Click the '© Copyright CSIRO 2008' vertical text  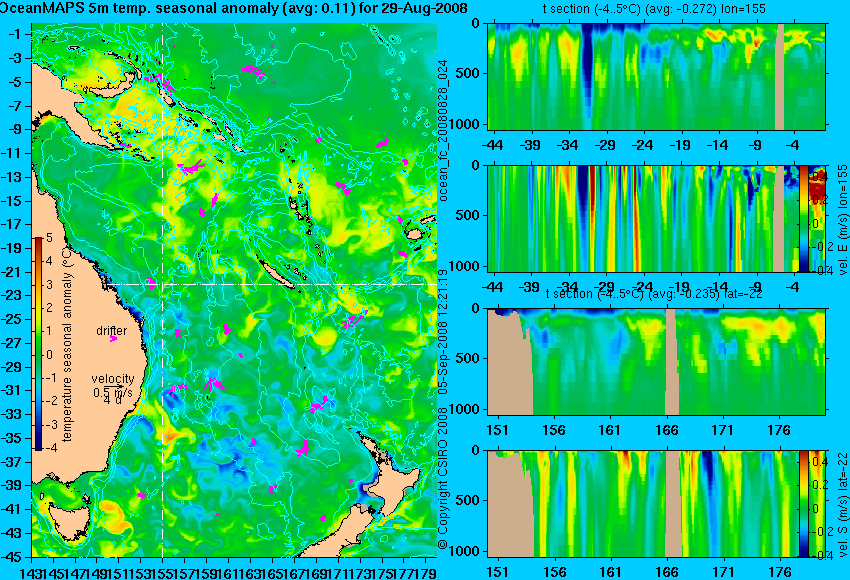coord(443,480)
